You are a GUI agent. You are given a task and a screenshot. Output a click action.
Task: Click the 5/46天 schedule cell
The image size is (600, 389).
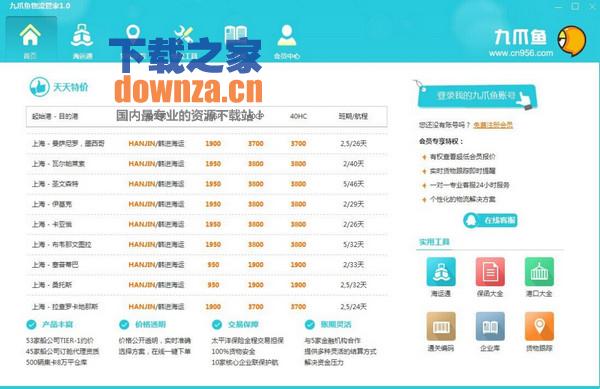[353, 184]
